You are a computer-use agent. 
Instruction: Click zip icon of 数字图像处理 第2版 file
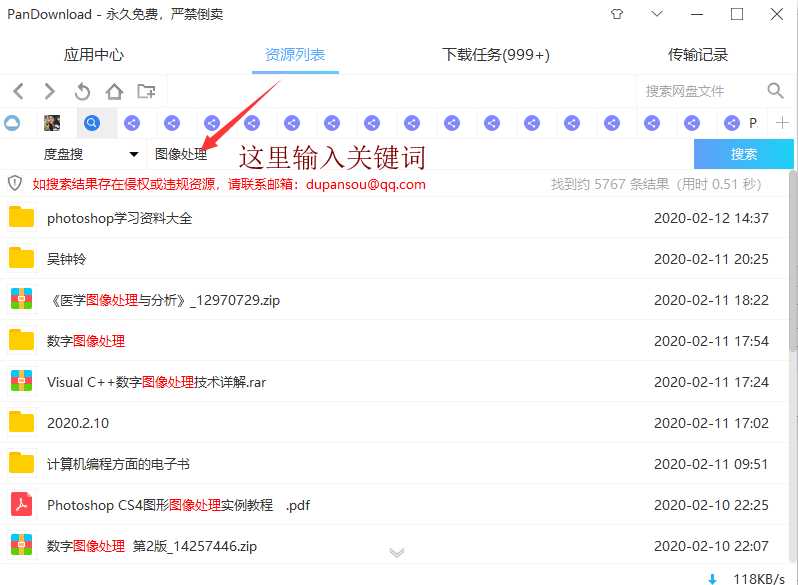21,545
